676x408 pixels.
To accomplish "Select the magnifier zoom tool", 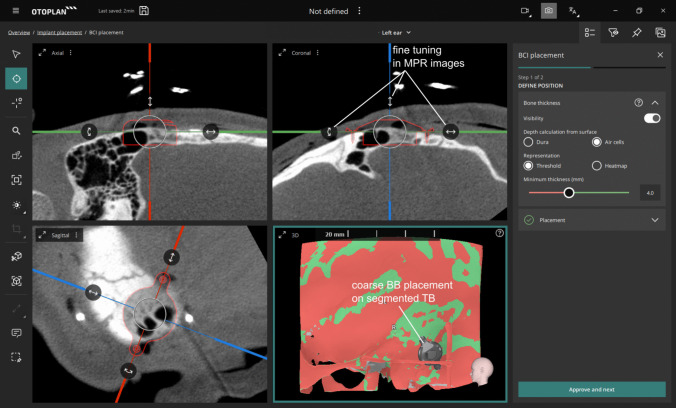I will pos(16,131).
